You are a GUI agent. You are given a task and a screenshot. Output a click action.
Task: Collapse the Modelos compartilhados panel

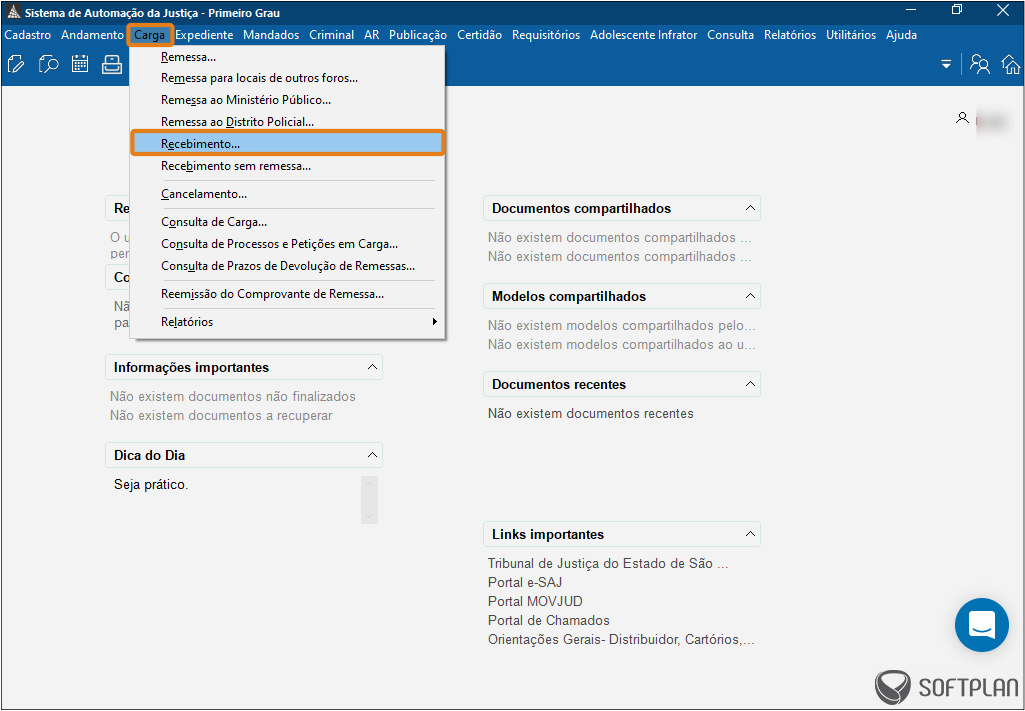pos(750,296)
